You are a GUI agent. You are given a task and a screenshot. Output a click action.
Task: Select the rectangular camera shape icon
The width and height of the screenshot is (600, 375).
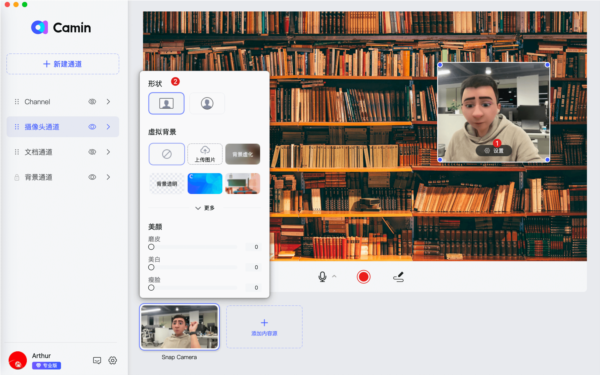pos(166,103)
